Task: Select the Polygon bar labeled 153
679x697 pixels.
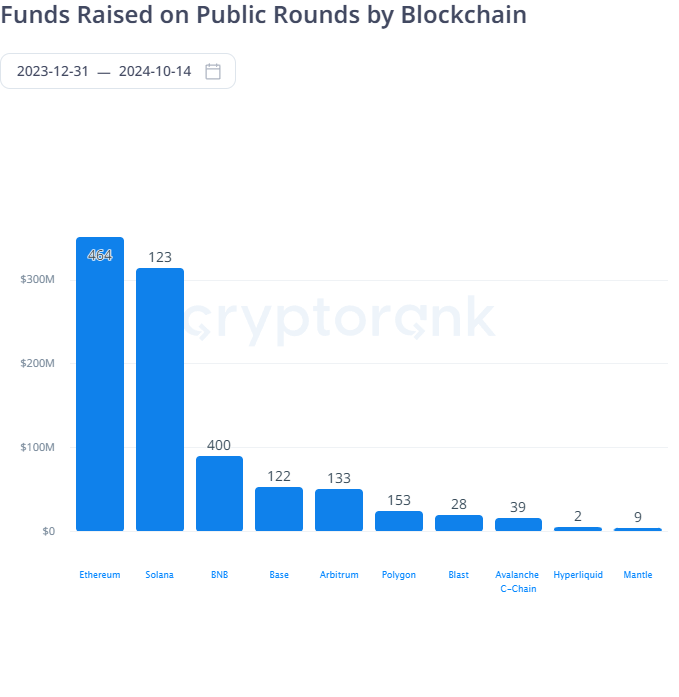Action: (x=399, y=521)
